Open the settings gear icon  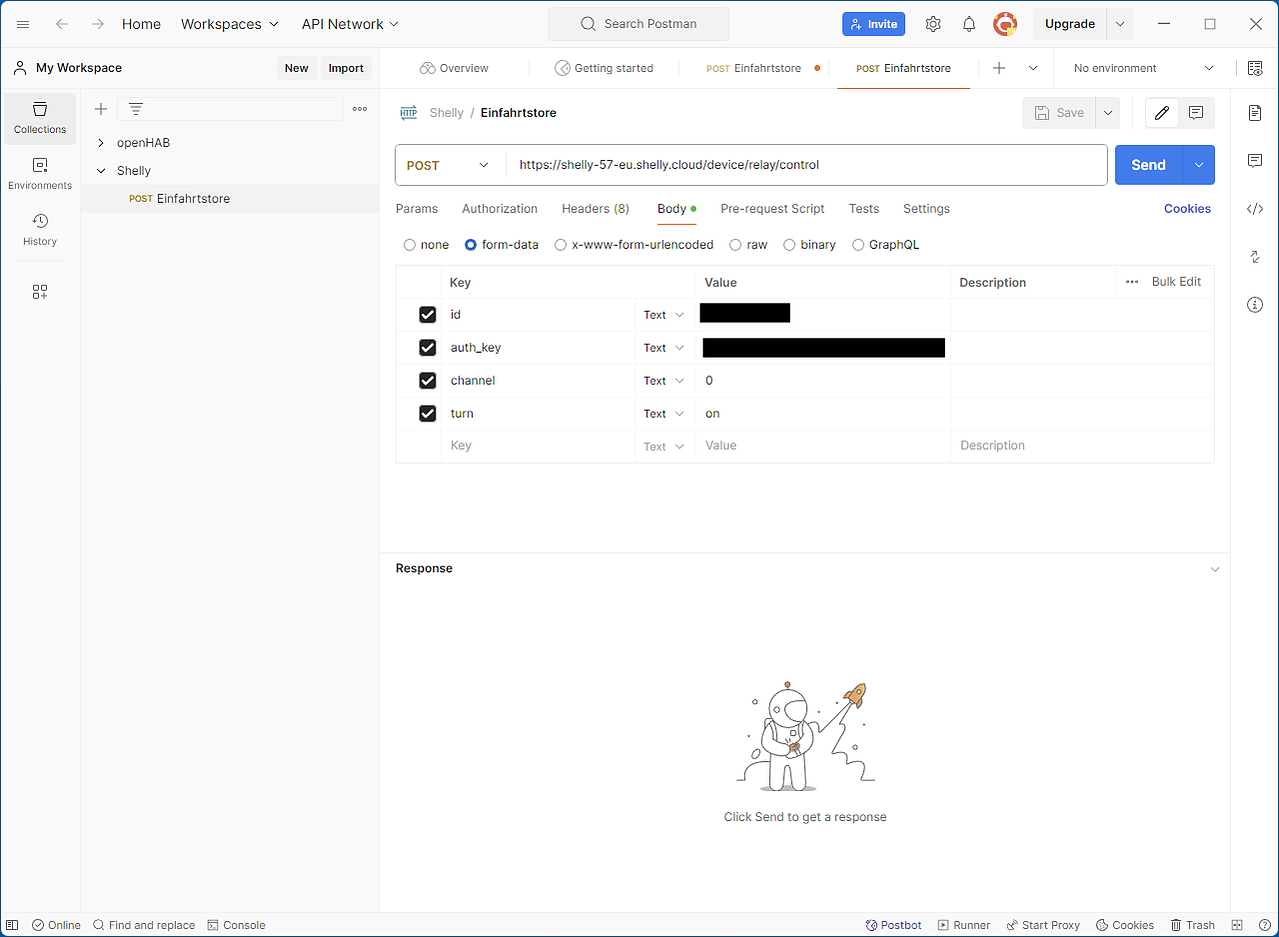click(x=933, y=24)
